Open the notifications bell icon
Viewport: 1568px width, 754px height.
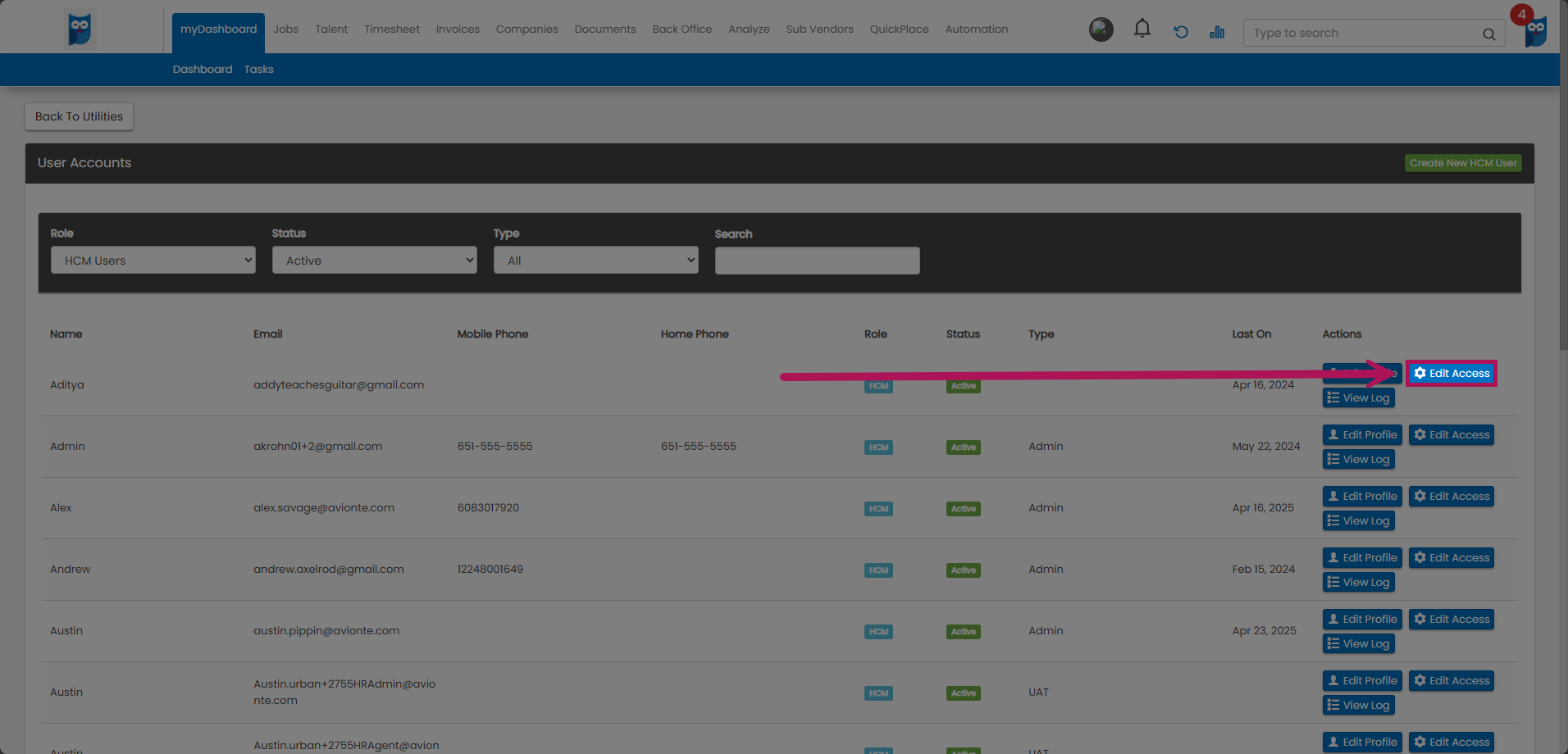[1142, 30]
